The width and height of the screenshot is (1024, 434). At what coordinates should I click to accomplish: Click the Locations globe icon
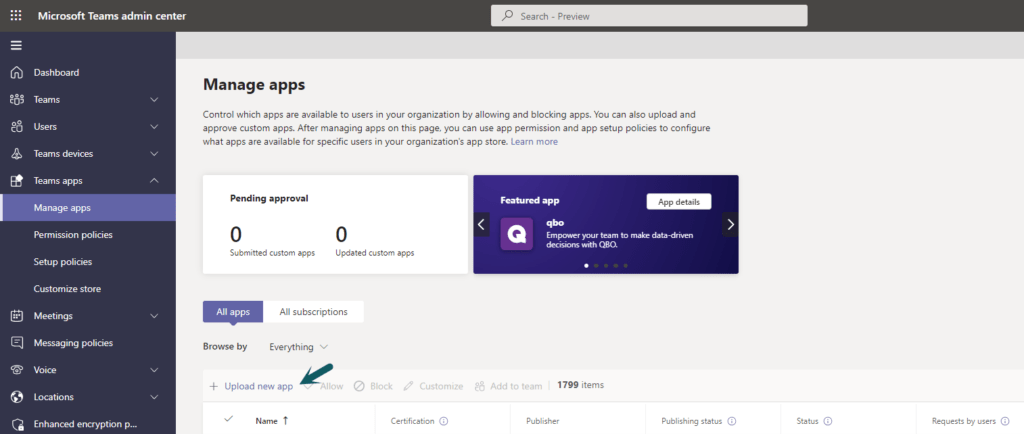click(17, 397)
